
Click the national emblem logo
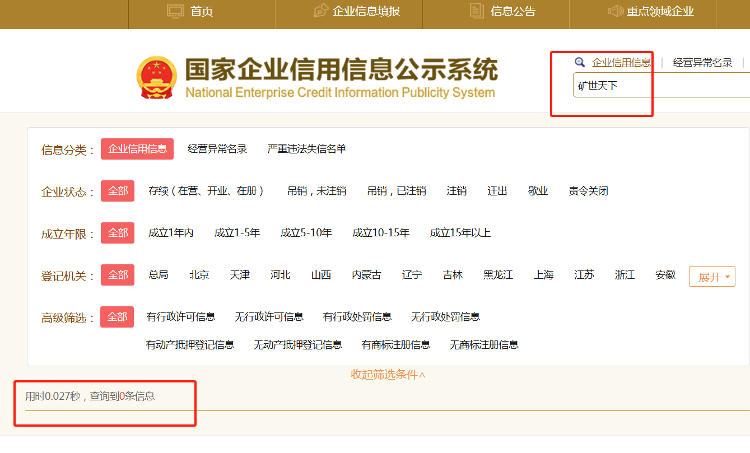coord(157,77)
